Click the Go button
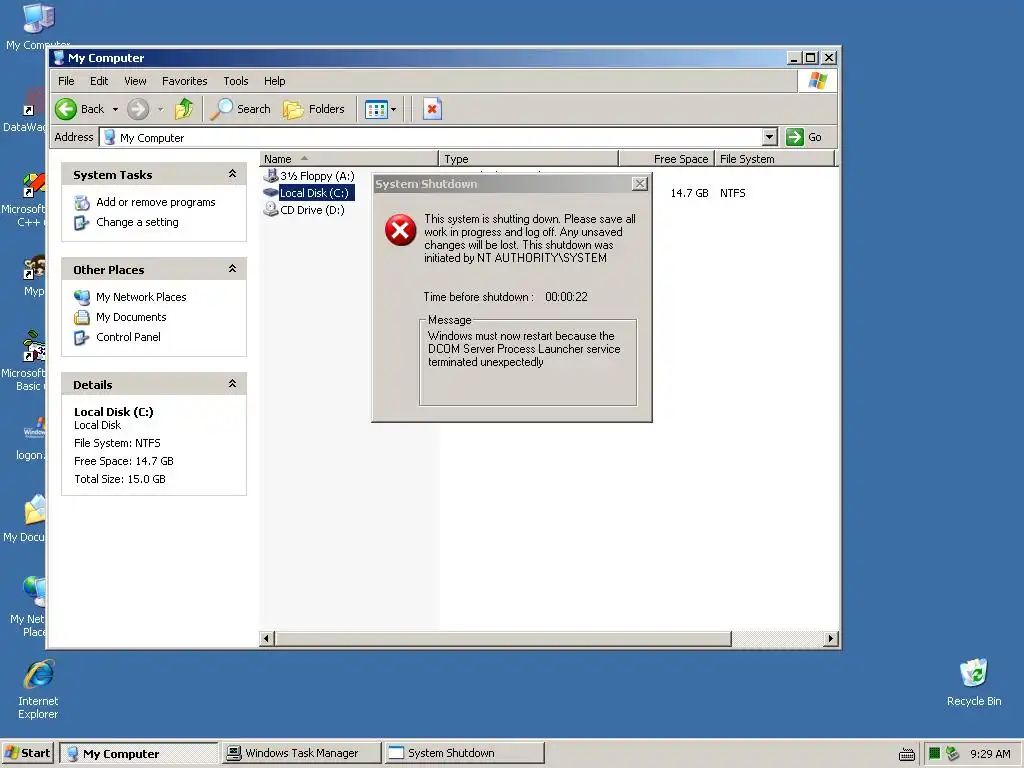 pos(804,137)
